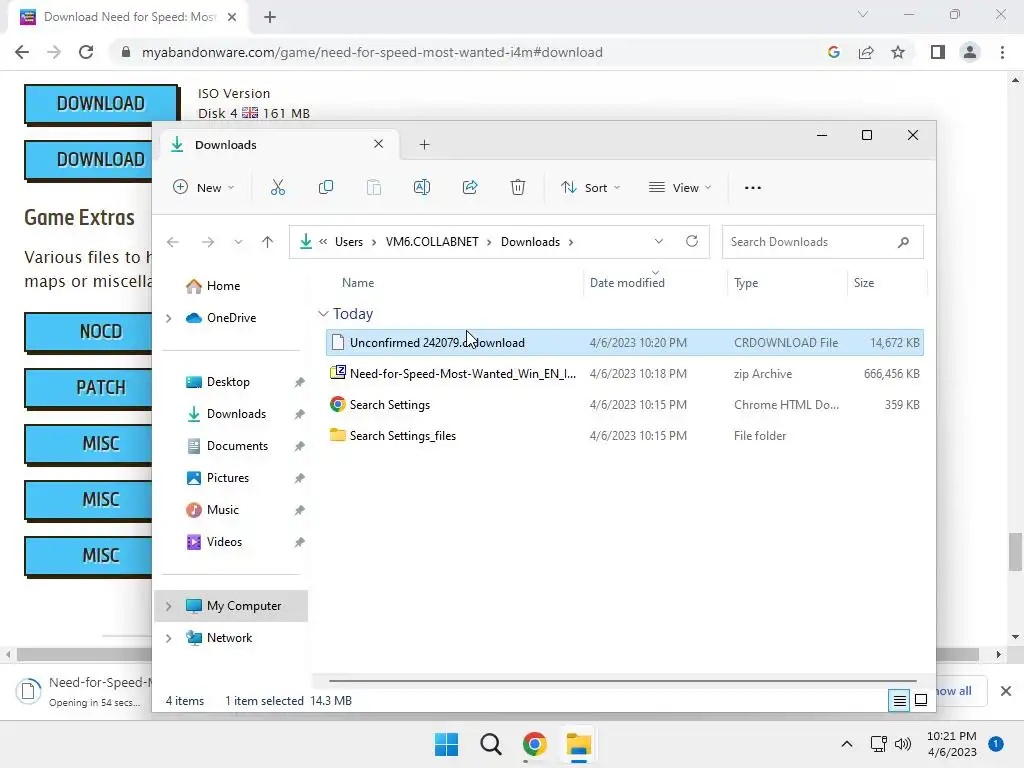Viewport: 1024px width, 768px height.
Task: Click the Chrome icon on the taskbar
Action: pyautogui.click(x=534, y=744)
